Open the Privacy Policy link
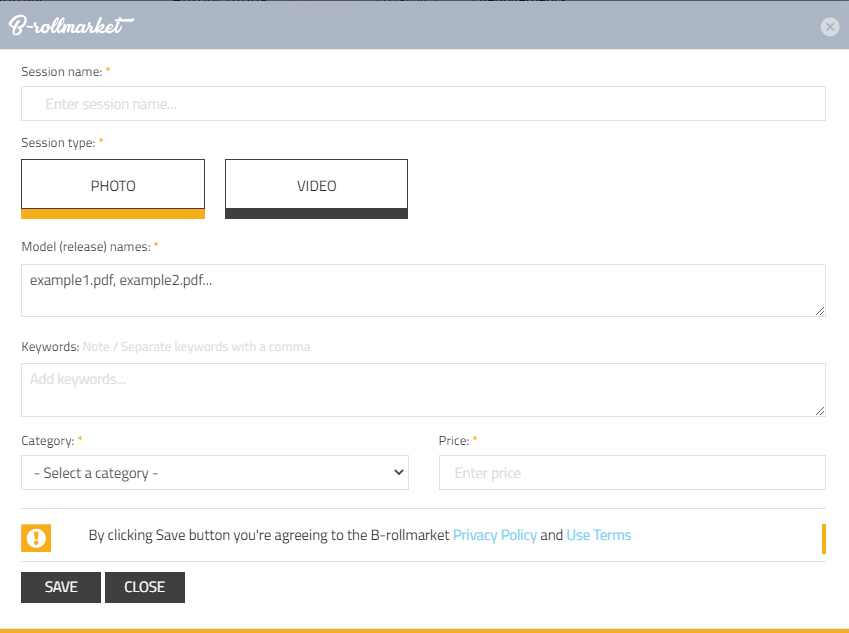849x633 pixels. [494, 535]
